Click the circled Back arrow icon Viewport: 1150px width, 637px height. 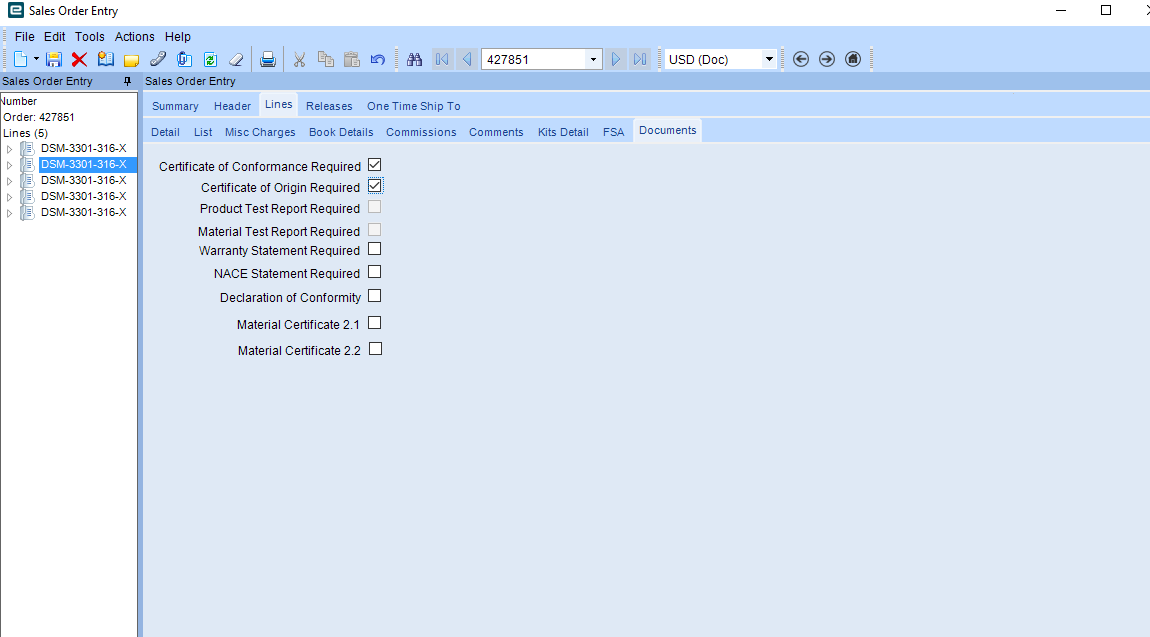801,59
